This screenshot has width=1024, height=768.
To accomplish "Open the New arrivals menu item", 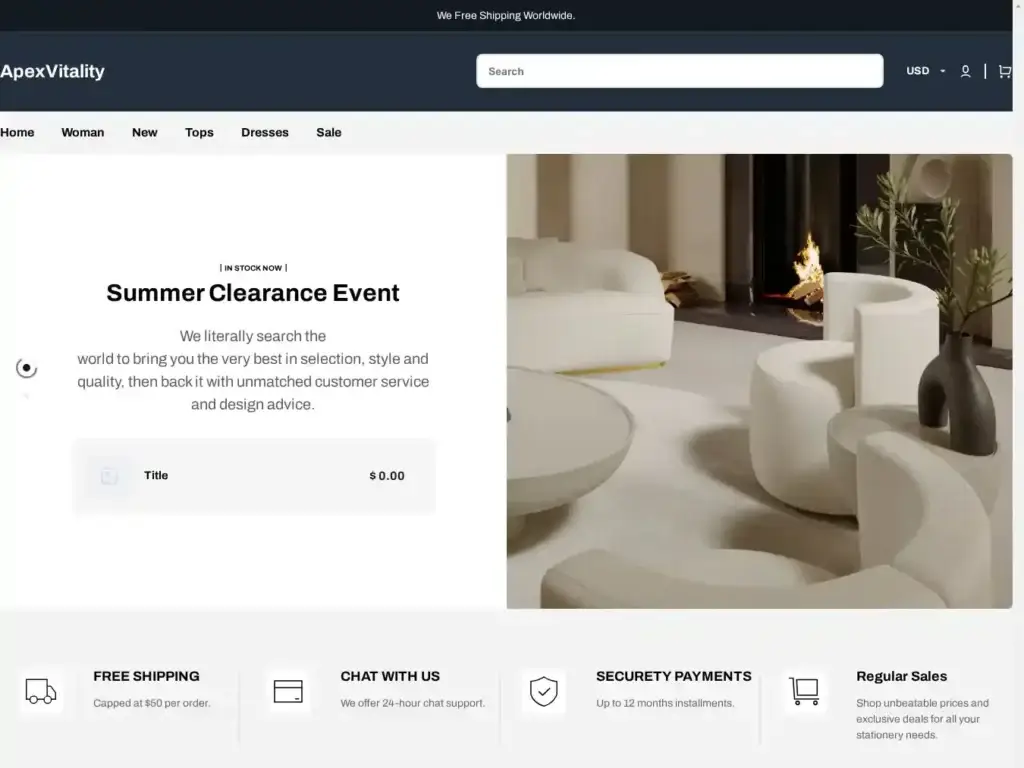I will coord(144,132).
